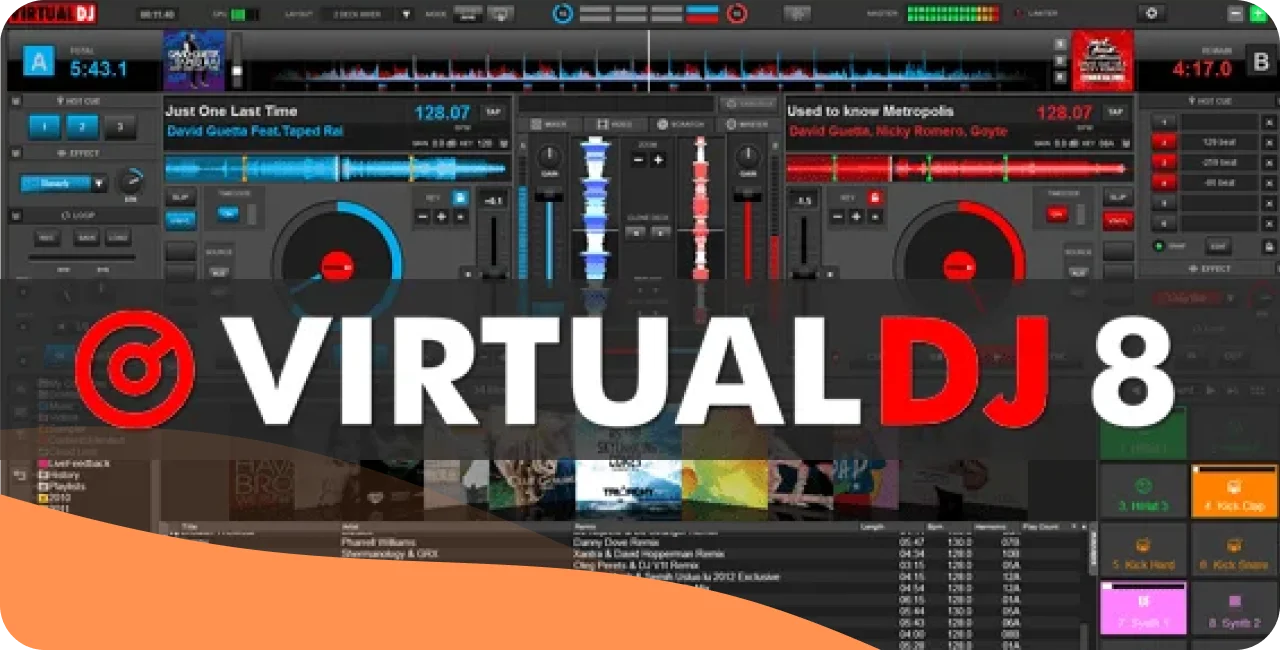Collapse the deck A EFFECT panel
Screen dimensions: 1280x650
point(16,154)
